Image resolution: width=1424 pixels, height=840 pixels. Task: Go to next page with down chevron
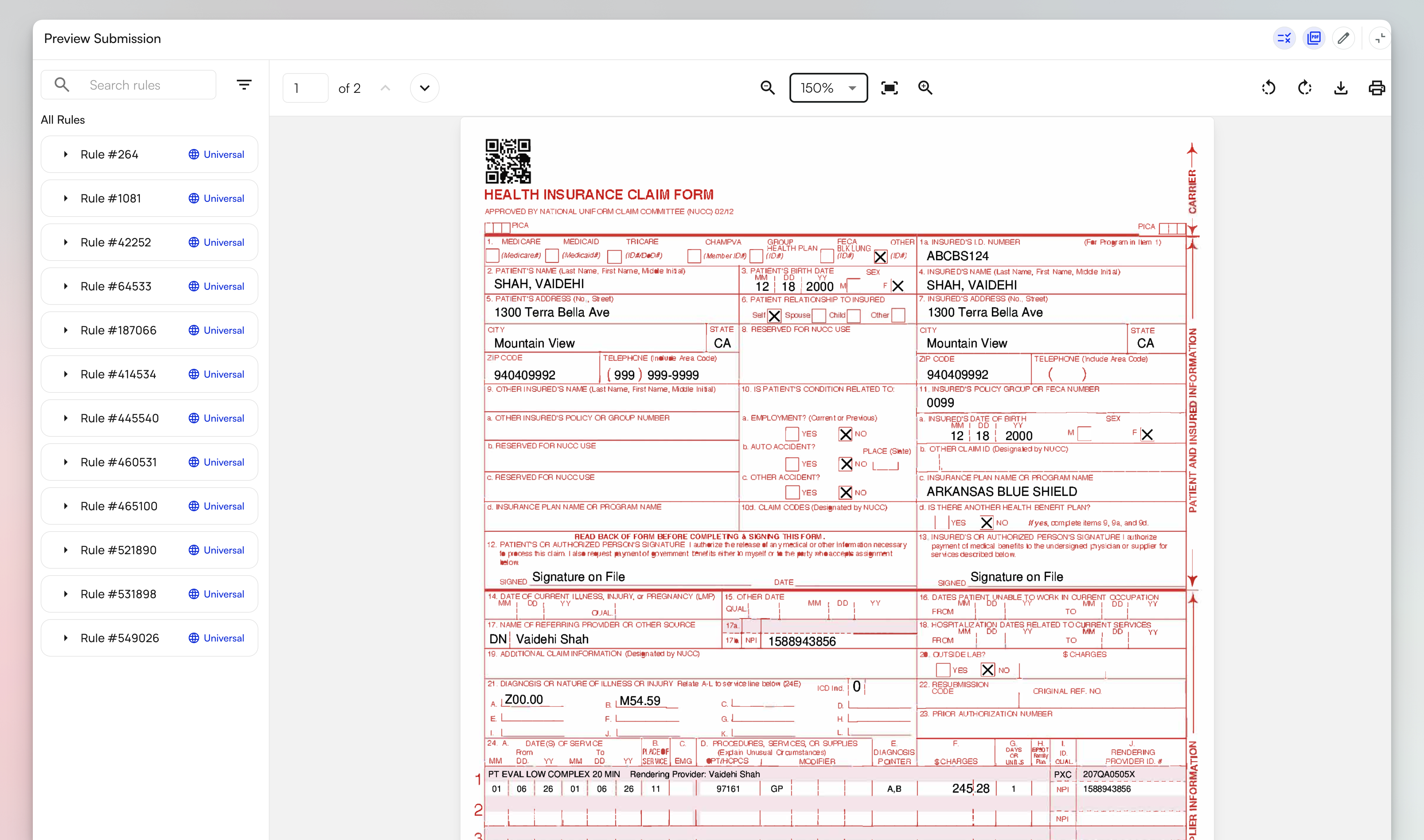[425, 88]
